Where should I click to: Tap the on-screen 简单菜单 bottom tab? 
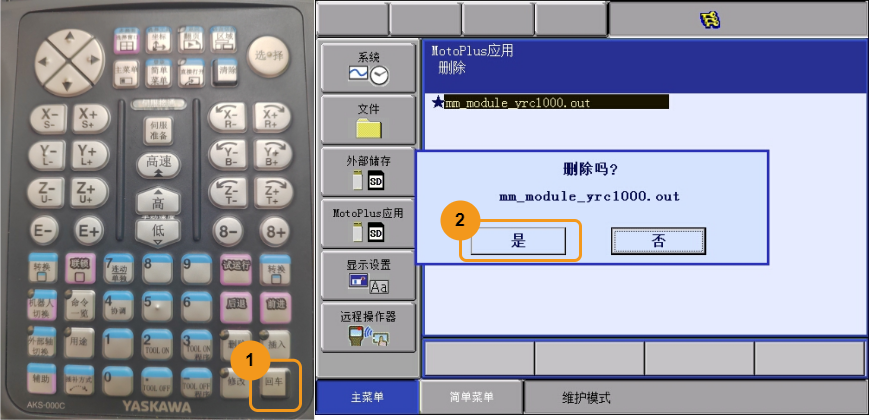click(x=472, y=397)
